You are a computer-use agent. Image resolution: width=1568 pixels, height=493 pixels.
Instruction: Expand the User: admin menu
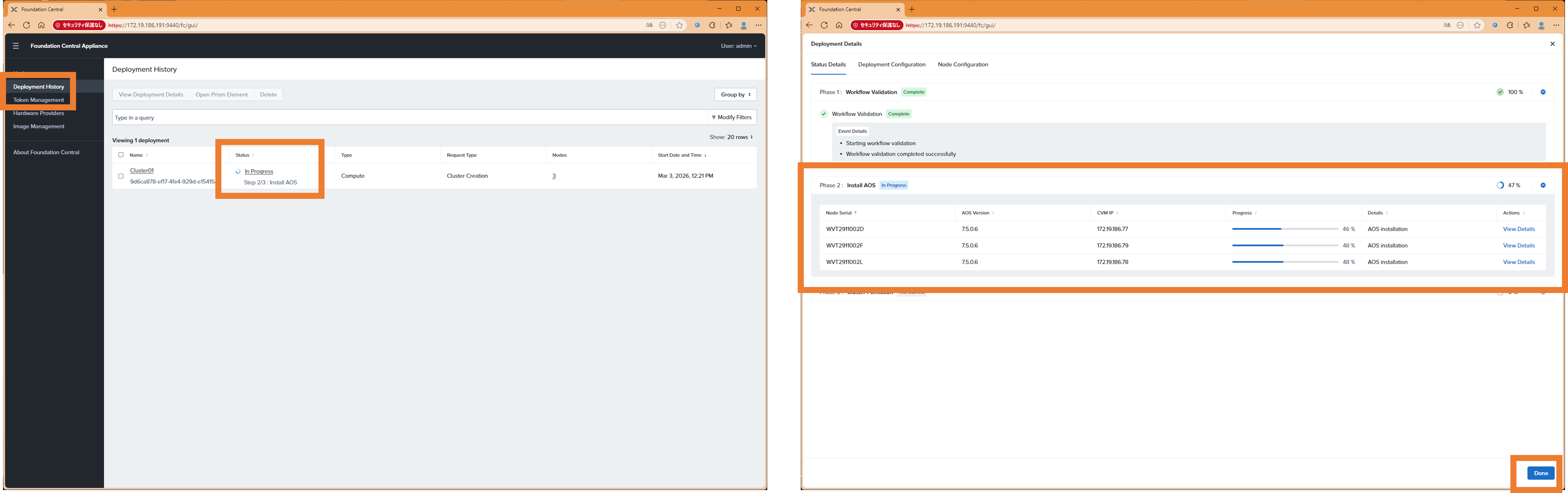point(738,46)
